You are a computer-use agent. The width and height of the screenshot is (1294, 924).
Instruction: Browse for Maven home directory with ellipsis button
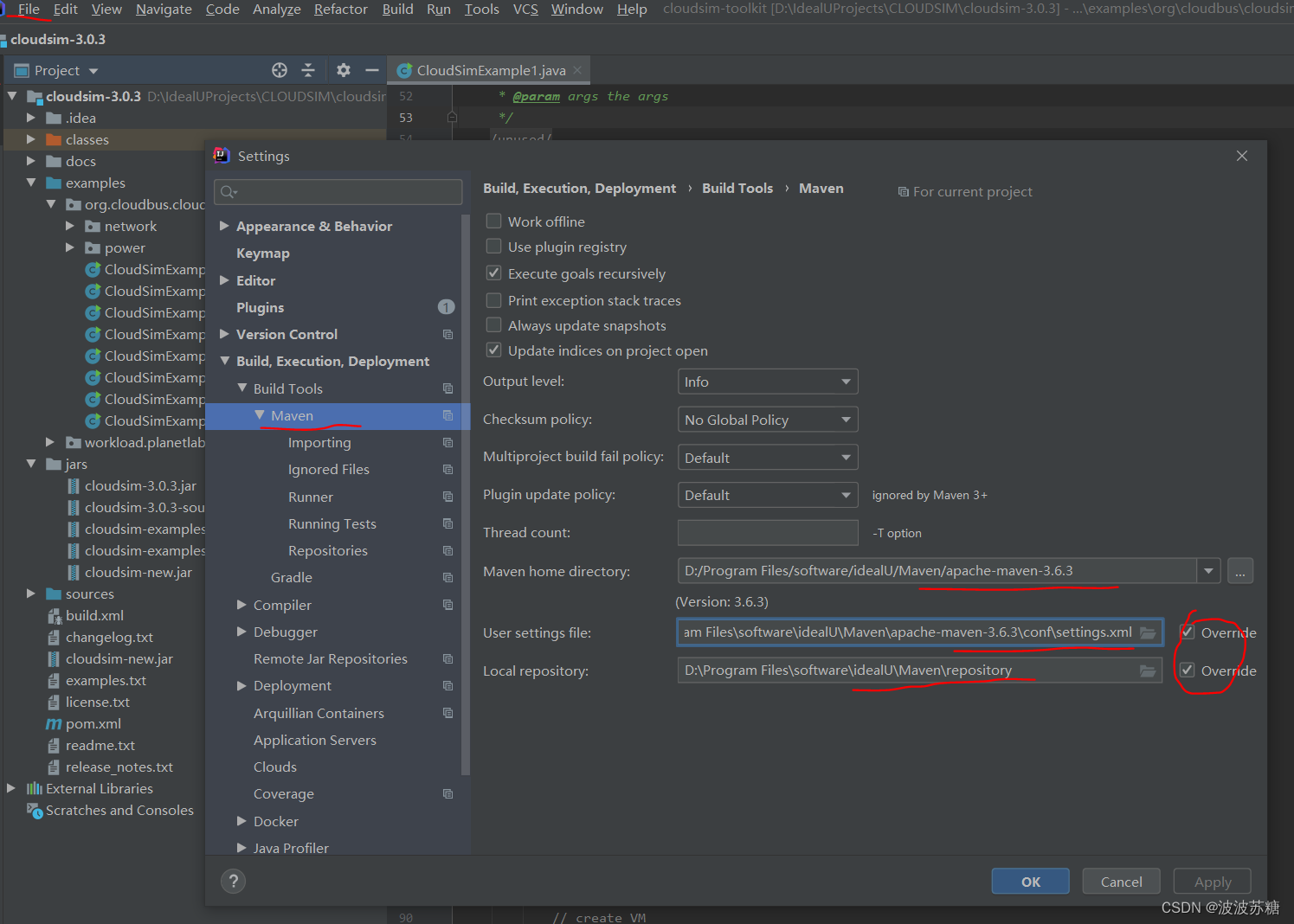coord(1240,571)
